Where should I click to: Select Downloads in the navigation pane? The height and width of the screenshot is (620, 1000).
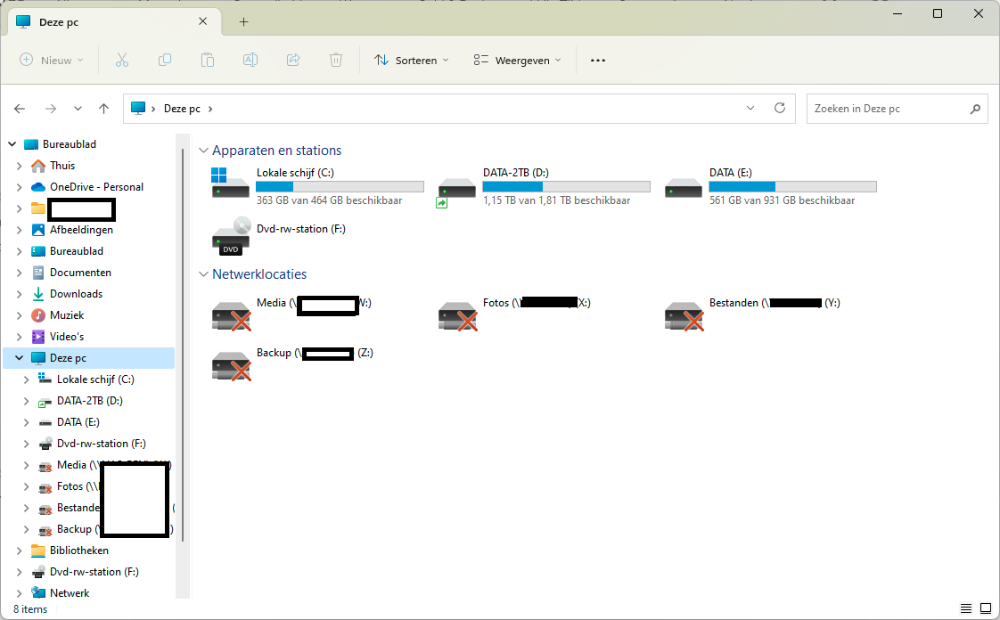coord(76,294)
